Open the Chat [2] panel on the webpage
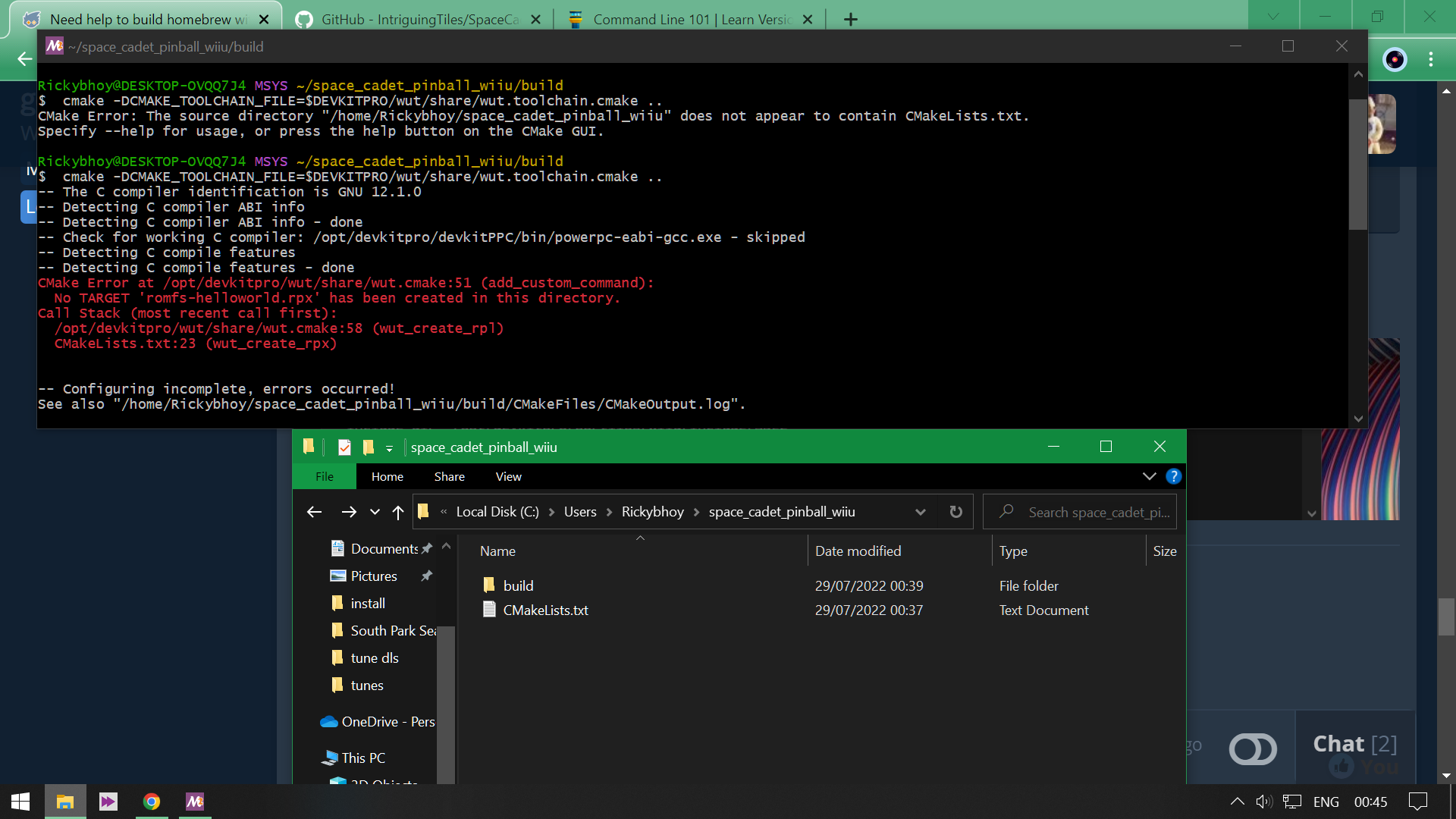The width and height of the screenshot is (1456, 819). coord(1355,745)
